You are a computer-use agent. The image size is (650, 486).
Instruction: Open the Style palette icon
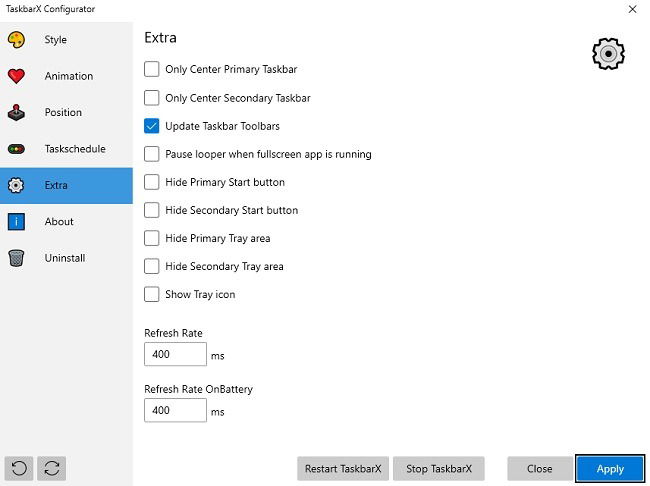[x=16, y=40]
